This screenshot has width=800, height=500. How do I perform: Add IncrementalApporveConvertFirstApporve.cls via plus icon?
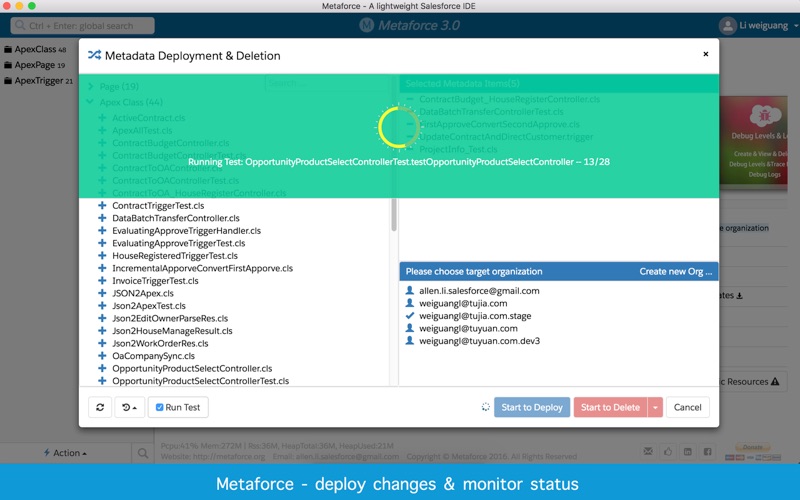point(102,268)
